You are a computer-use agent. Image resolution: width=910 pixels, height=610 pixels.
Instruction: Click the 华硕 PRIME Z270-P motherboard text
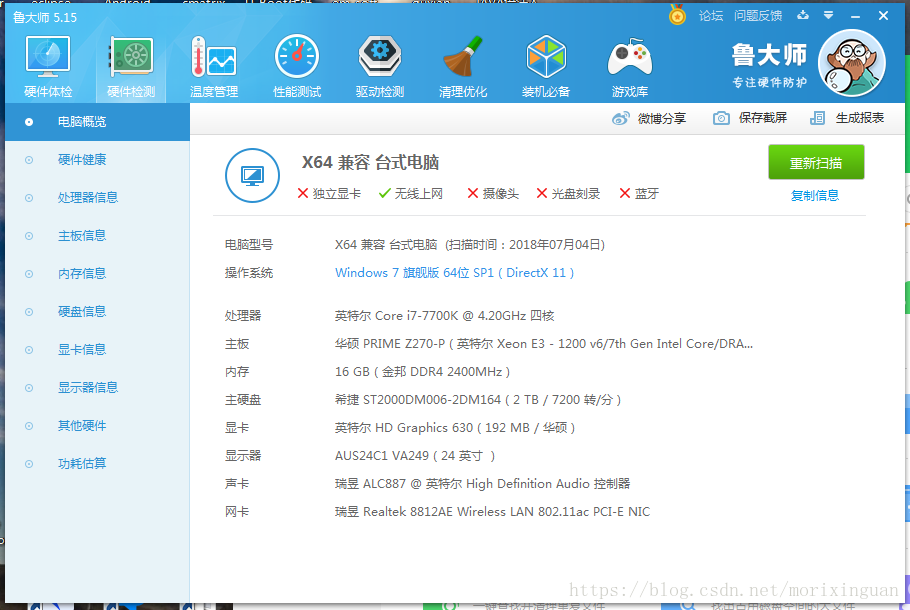pyautogui.click(x=544, y=344)
